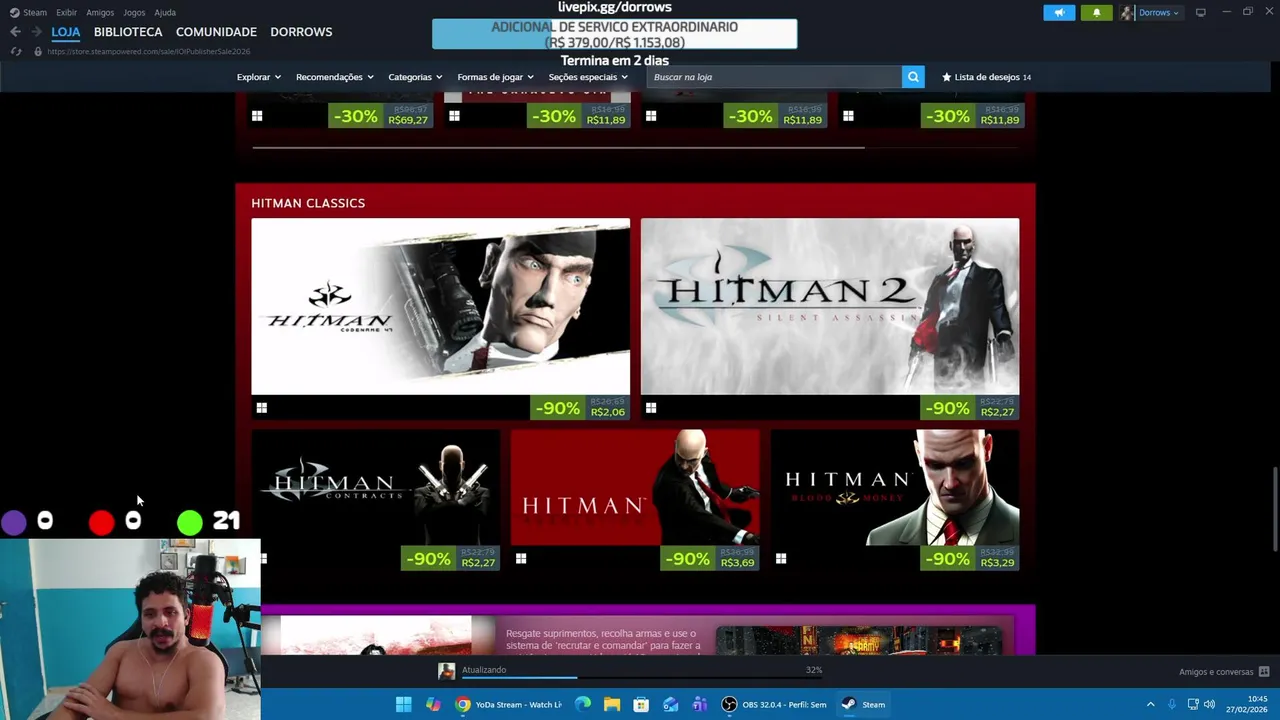The width and height of the screenshot is (1280, 720).
Task: Focus the Buscar na loja search field
Action: click(x=774, y=77)
